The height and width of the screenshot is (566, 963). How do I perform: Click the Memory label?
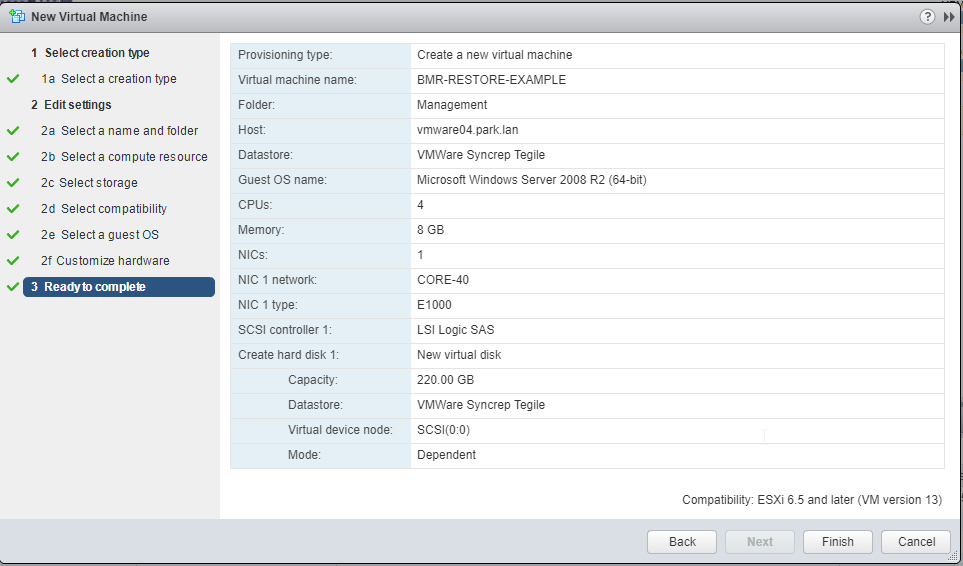(261, 230)
